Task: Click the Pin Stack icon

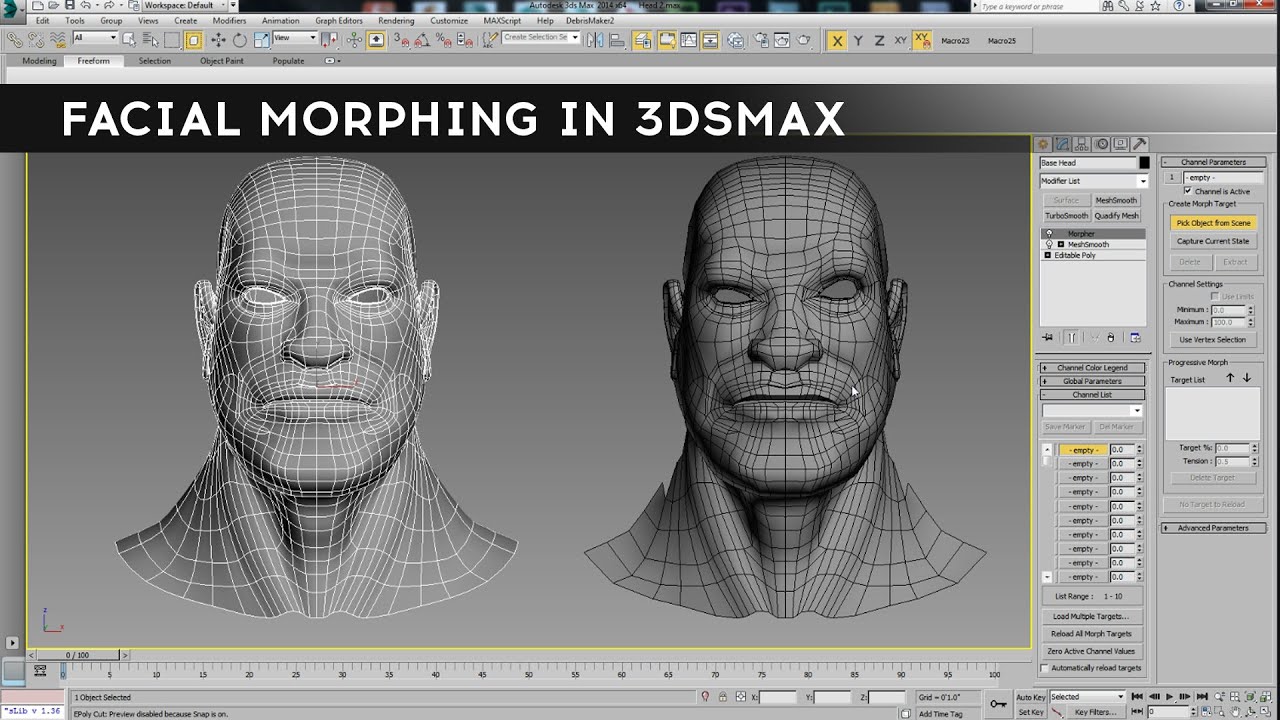Action: point(1047,338)
